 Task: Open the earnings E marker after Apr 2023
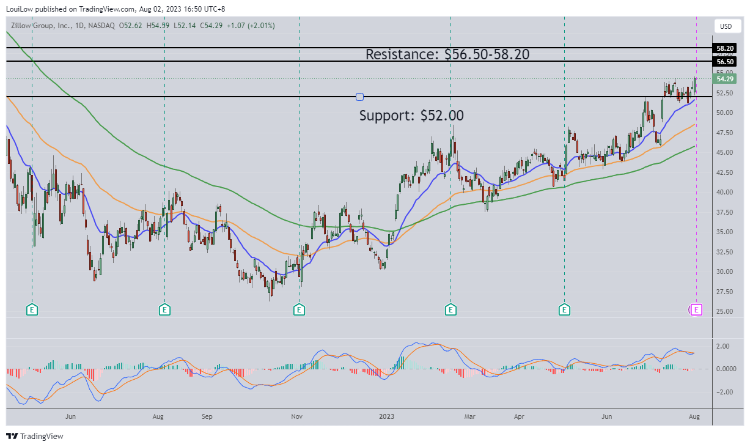(x=564, y=310)
